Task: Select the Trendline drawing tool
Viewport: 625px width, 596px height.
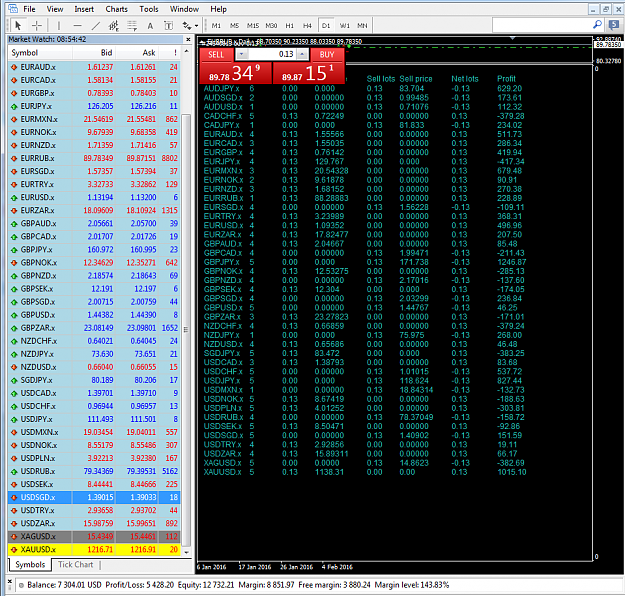Action: tap(96, 26)
